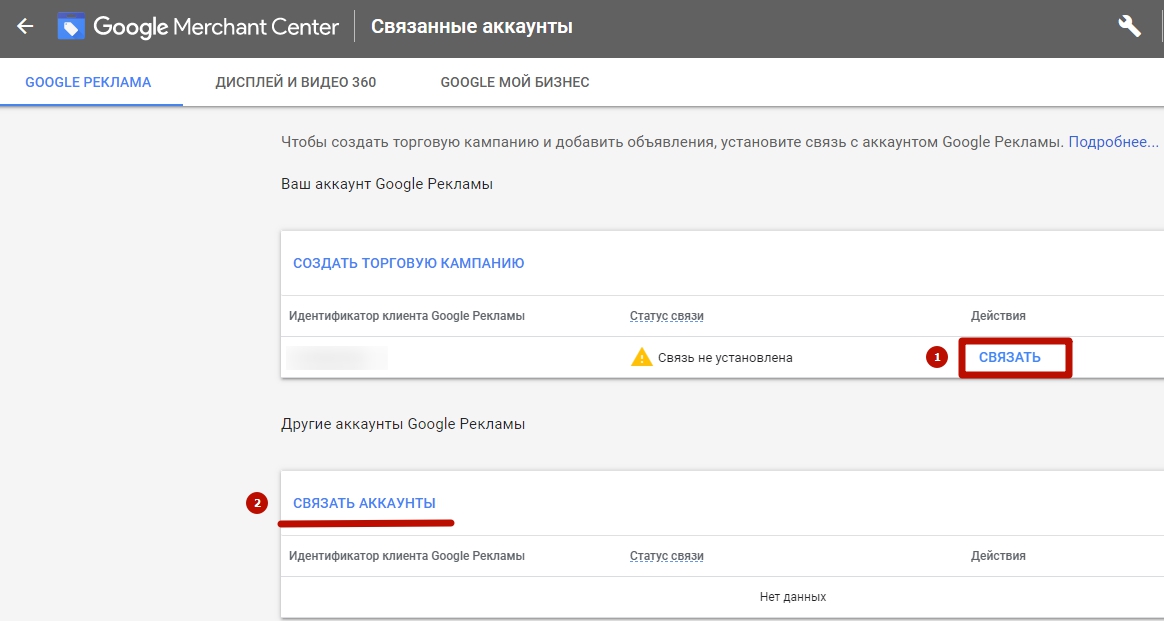Click Связать аккаунты for other accounts

[364, 503]
